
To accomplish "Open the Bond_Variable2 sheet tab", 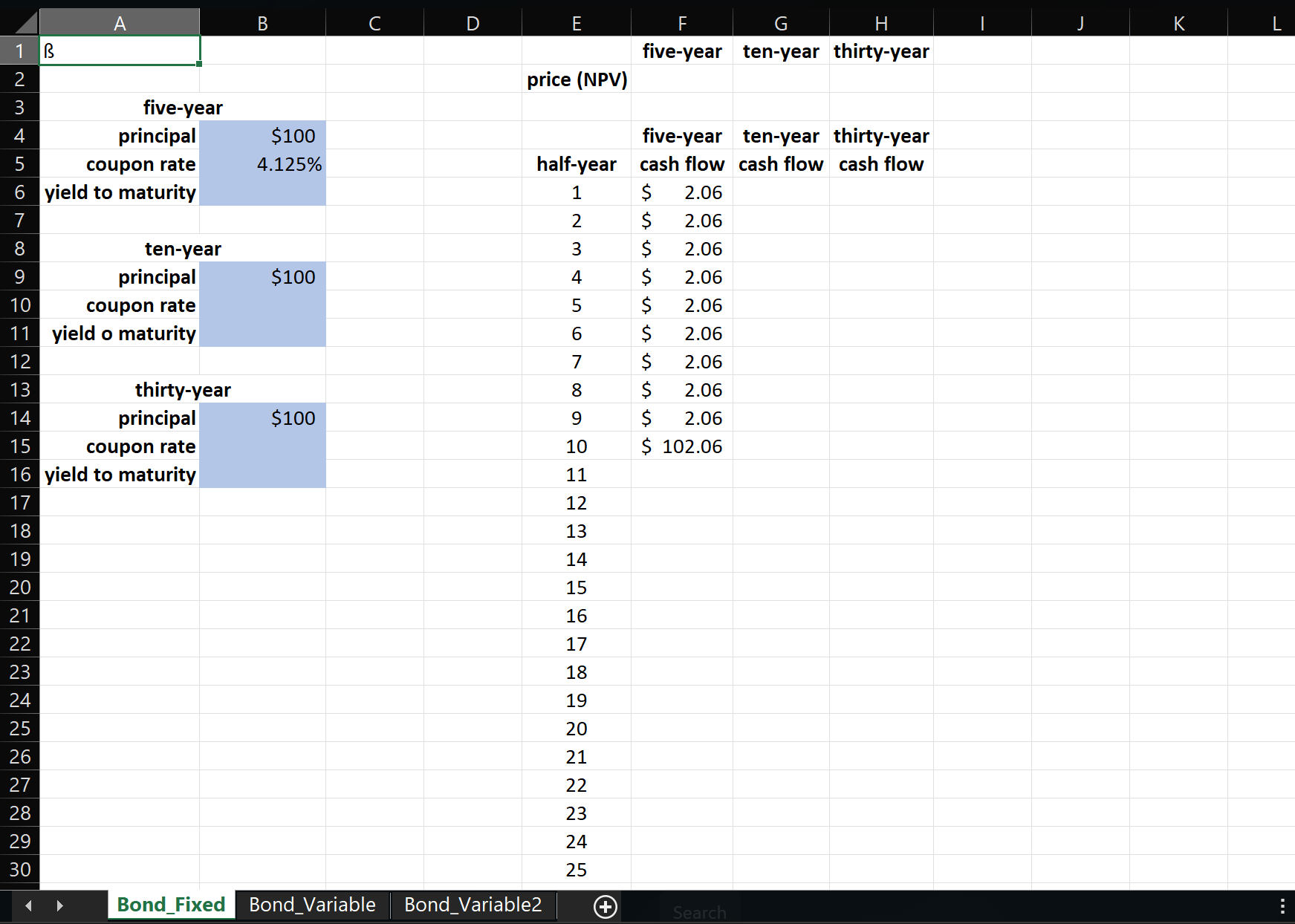I will click(x=473, y=905).
